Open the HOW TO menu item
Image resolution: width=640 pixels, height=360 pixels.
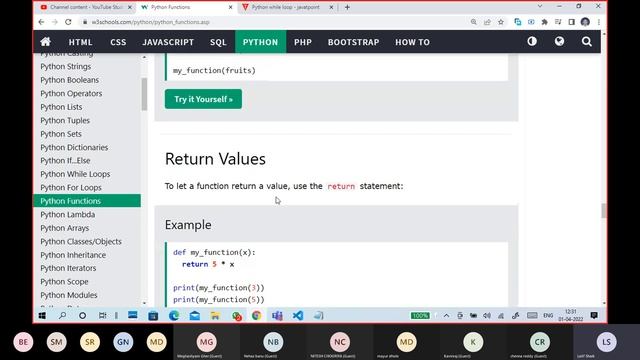(412, 42)
